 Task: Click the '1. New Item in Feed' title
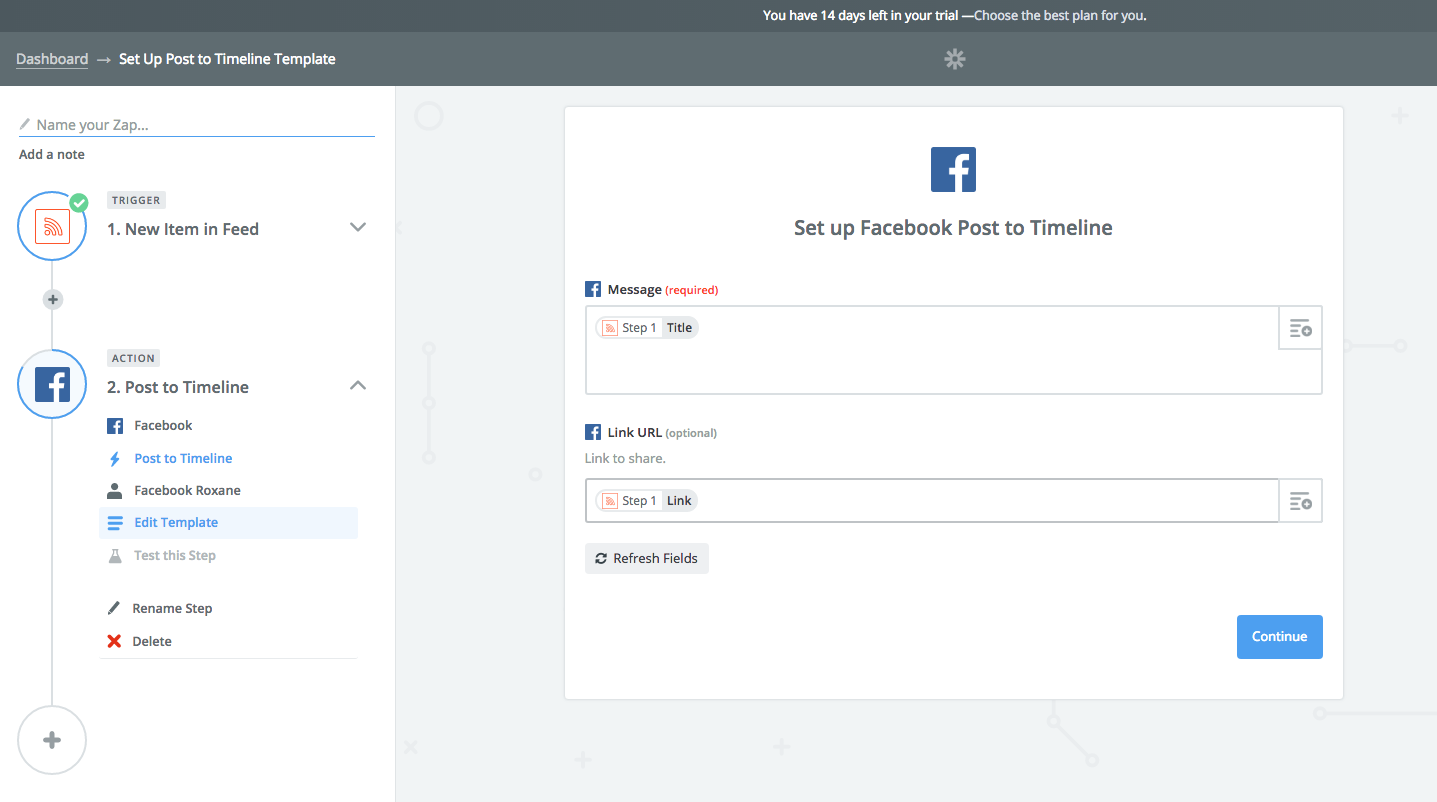click(x=183, y=229)
